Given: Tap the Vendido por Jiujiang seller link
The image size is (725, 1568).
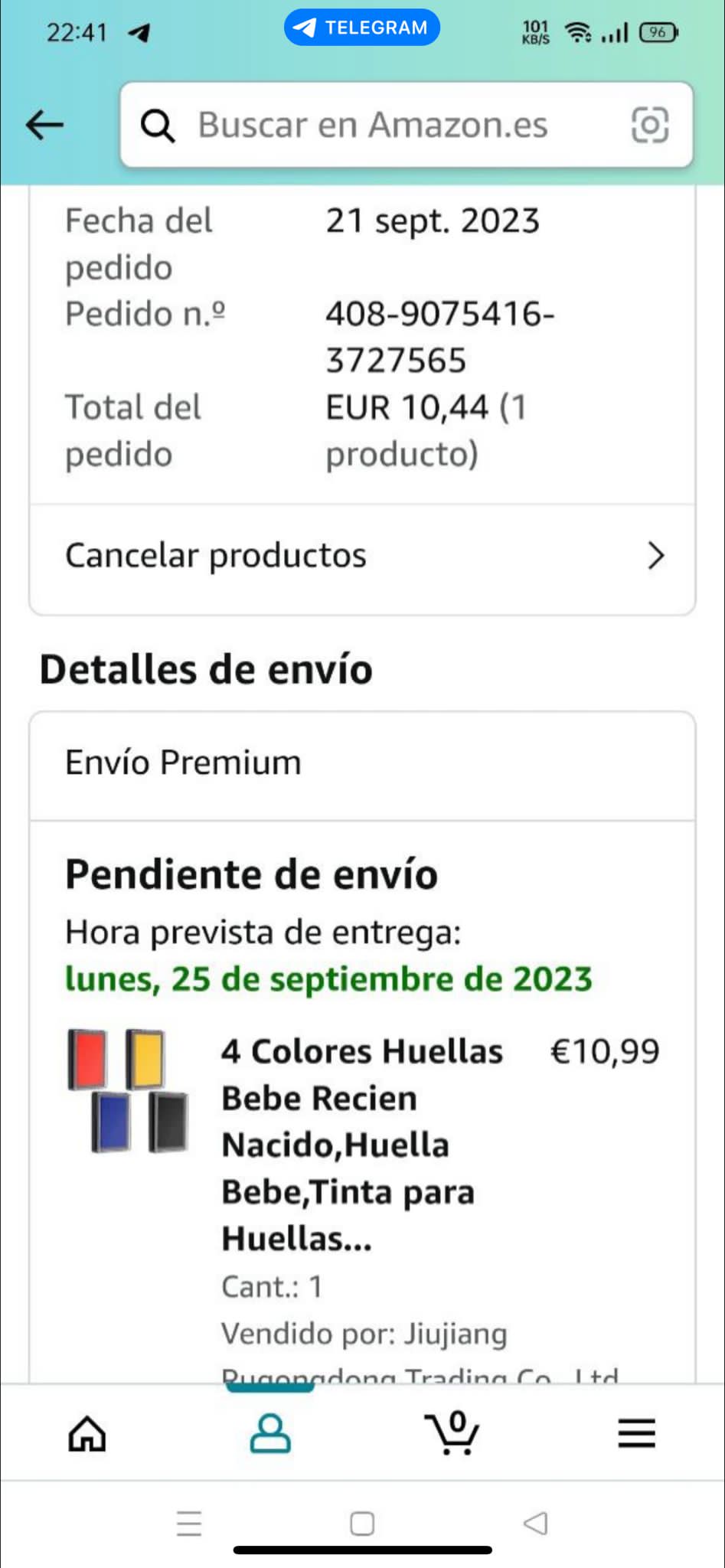Looking at the screenshot, I should coord(364,1334).
